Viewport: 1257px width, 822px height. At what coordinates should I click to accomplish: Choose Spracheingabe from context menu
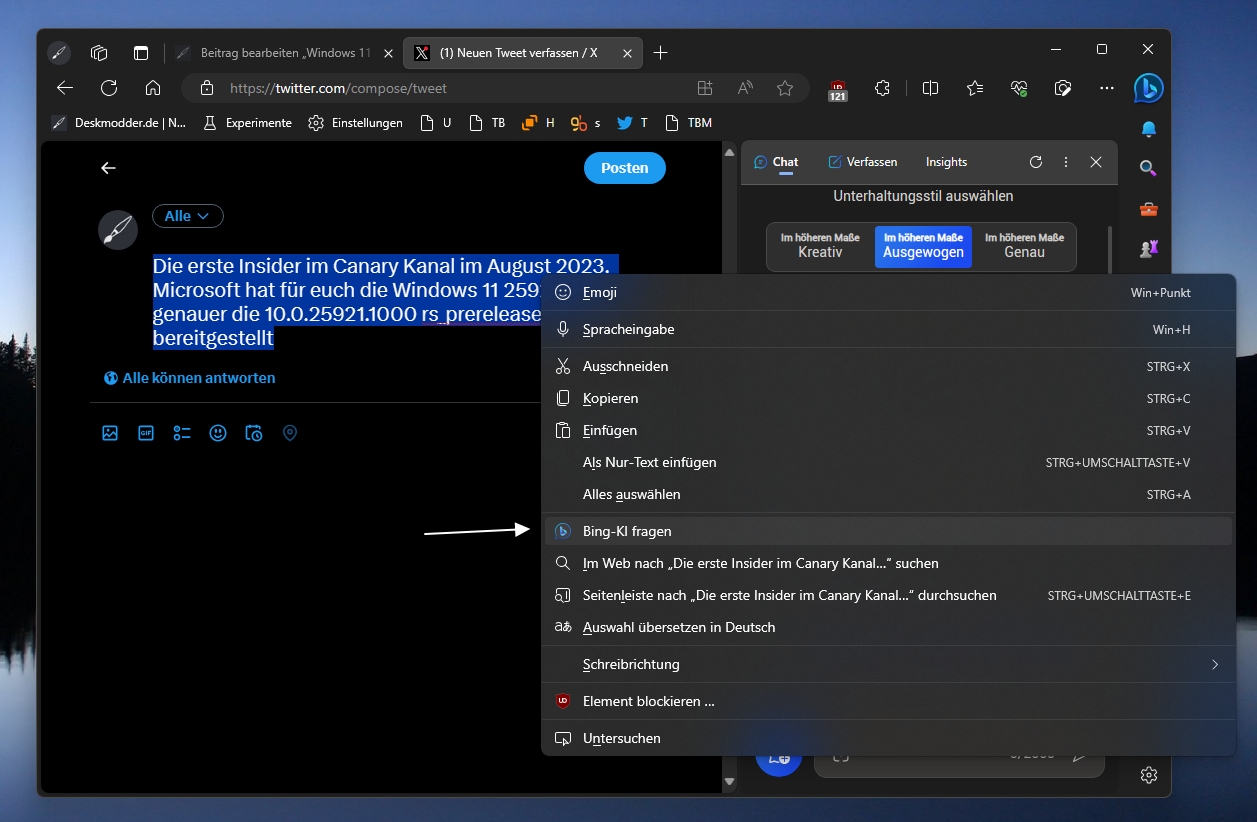click(x=888, y=329)
